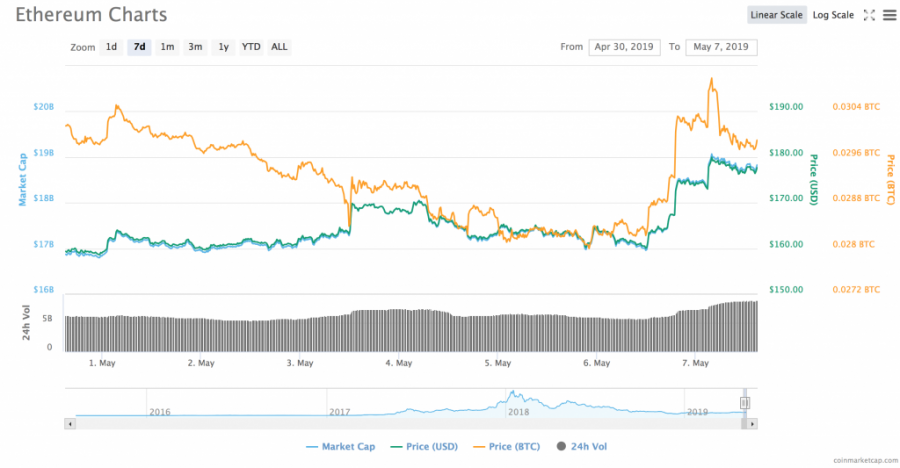Edit the From date field
900x468 pixels.
[x=624, y=47]
